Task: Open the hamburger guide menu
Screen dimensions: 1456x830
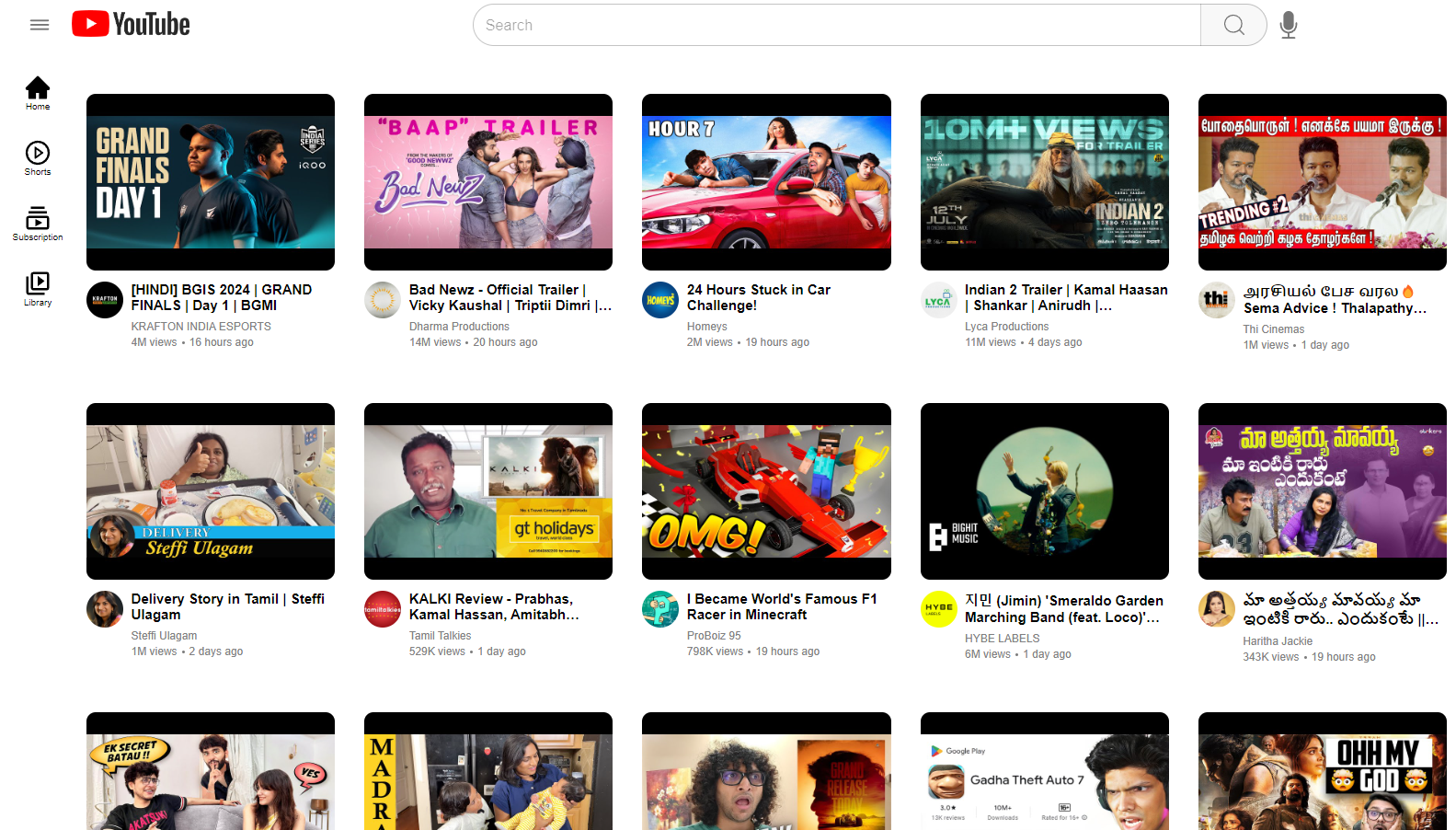Action: [x=39, y=25]
